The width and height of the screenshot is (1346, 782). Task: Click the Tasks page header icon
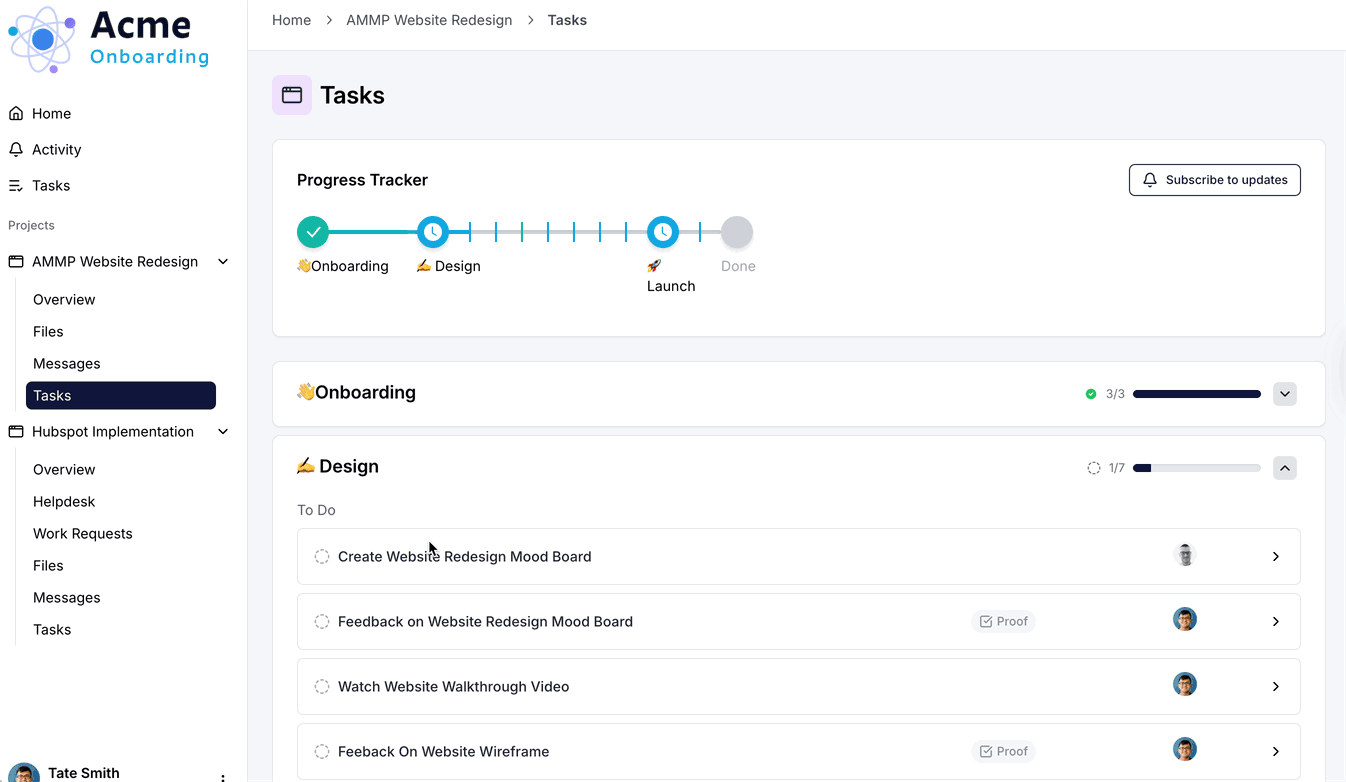pyautogui.click(x=292, y=95)
